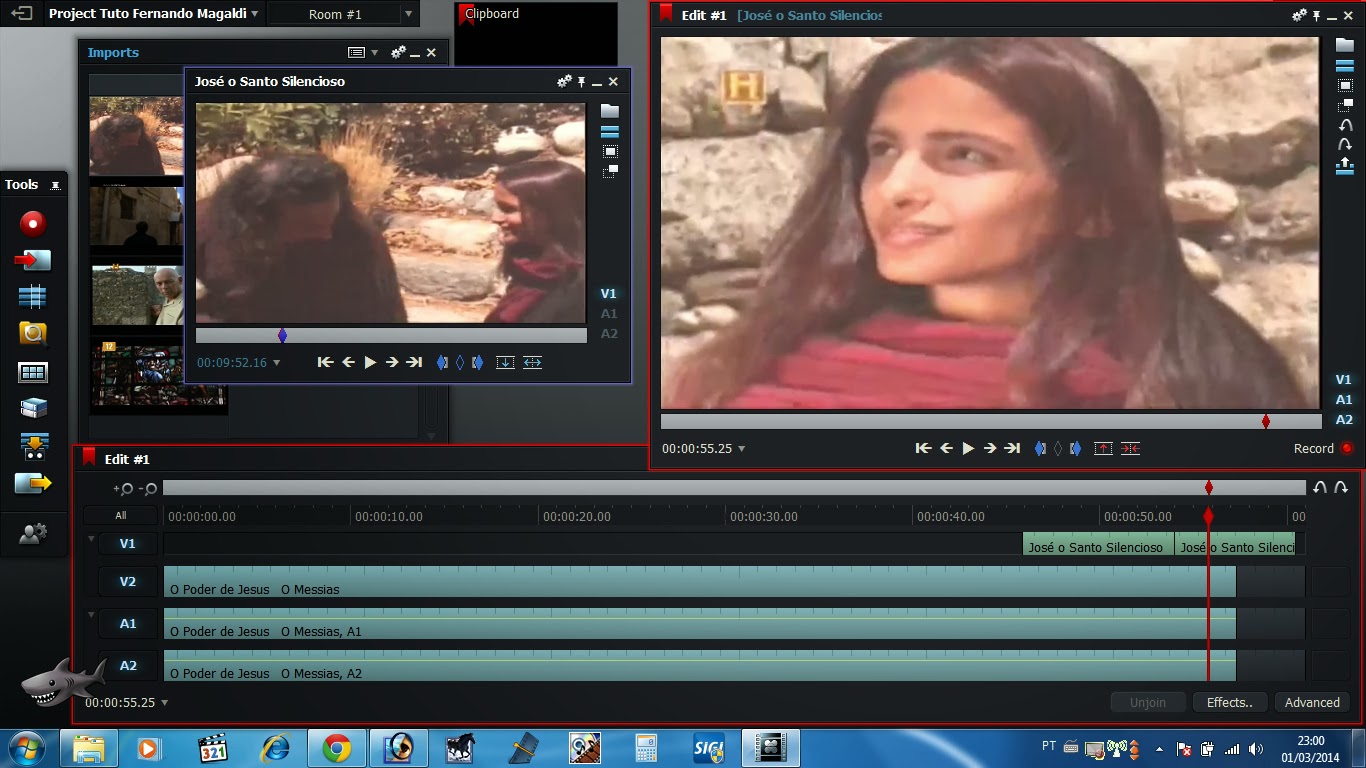1366x768 pixels.
Task: Click the export icon on Edit #1 viewer sidebar
Action: (1345, 166)
